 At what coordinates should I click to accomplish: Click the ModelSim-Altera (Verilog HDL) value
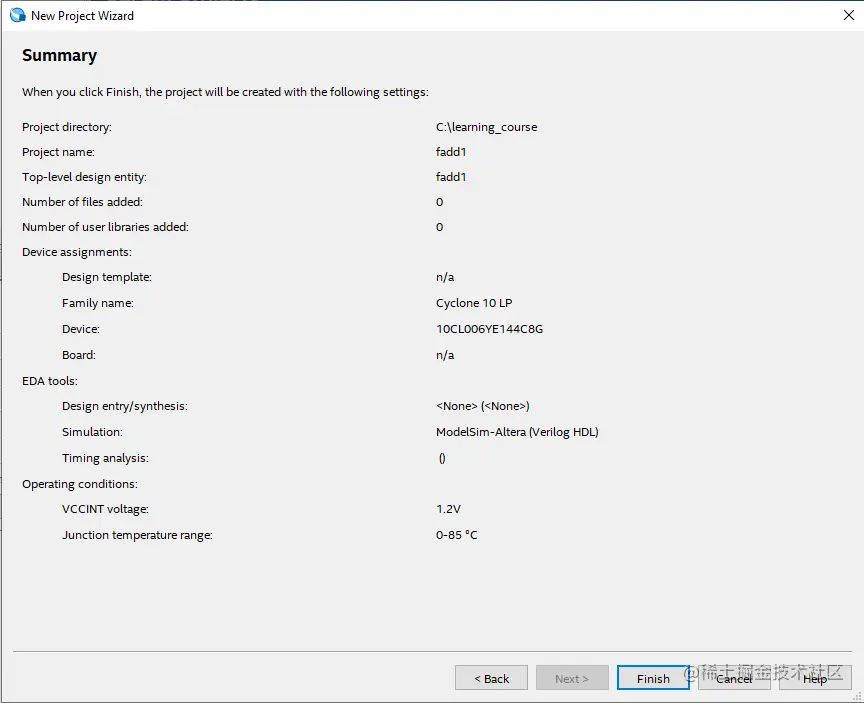517,432
